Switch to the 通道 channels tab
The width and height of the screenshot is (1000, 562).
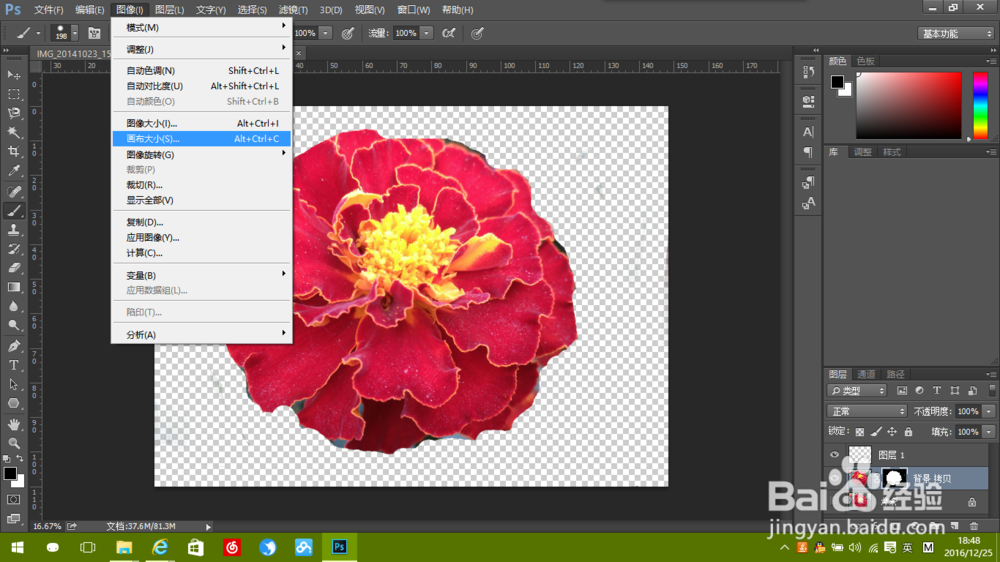pos(866,374)
